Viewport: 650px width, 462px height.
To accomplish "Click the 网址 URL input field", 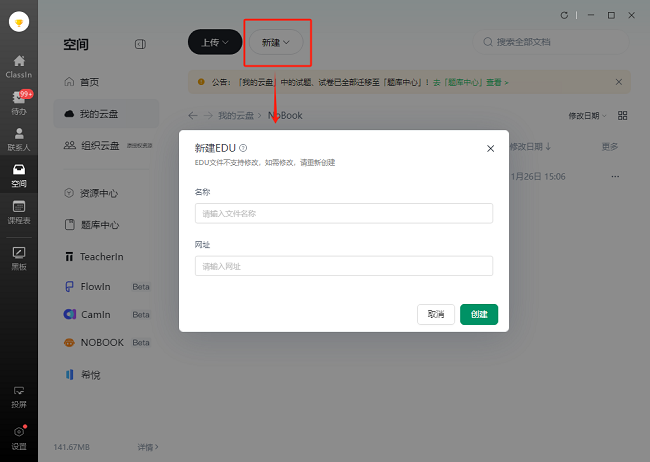I will tap(343, 266).
